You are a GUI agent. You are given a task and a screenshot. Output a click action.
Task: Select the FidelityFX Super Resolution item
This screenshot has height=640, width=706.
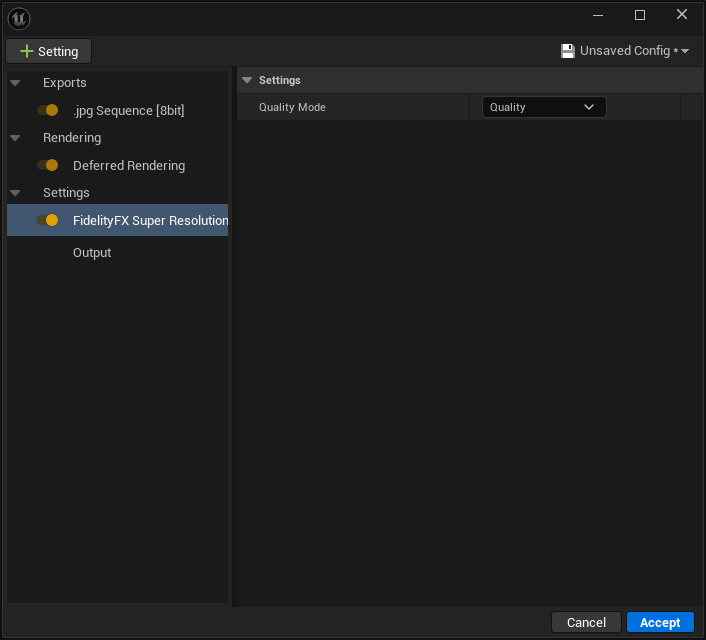point(150,220)
